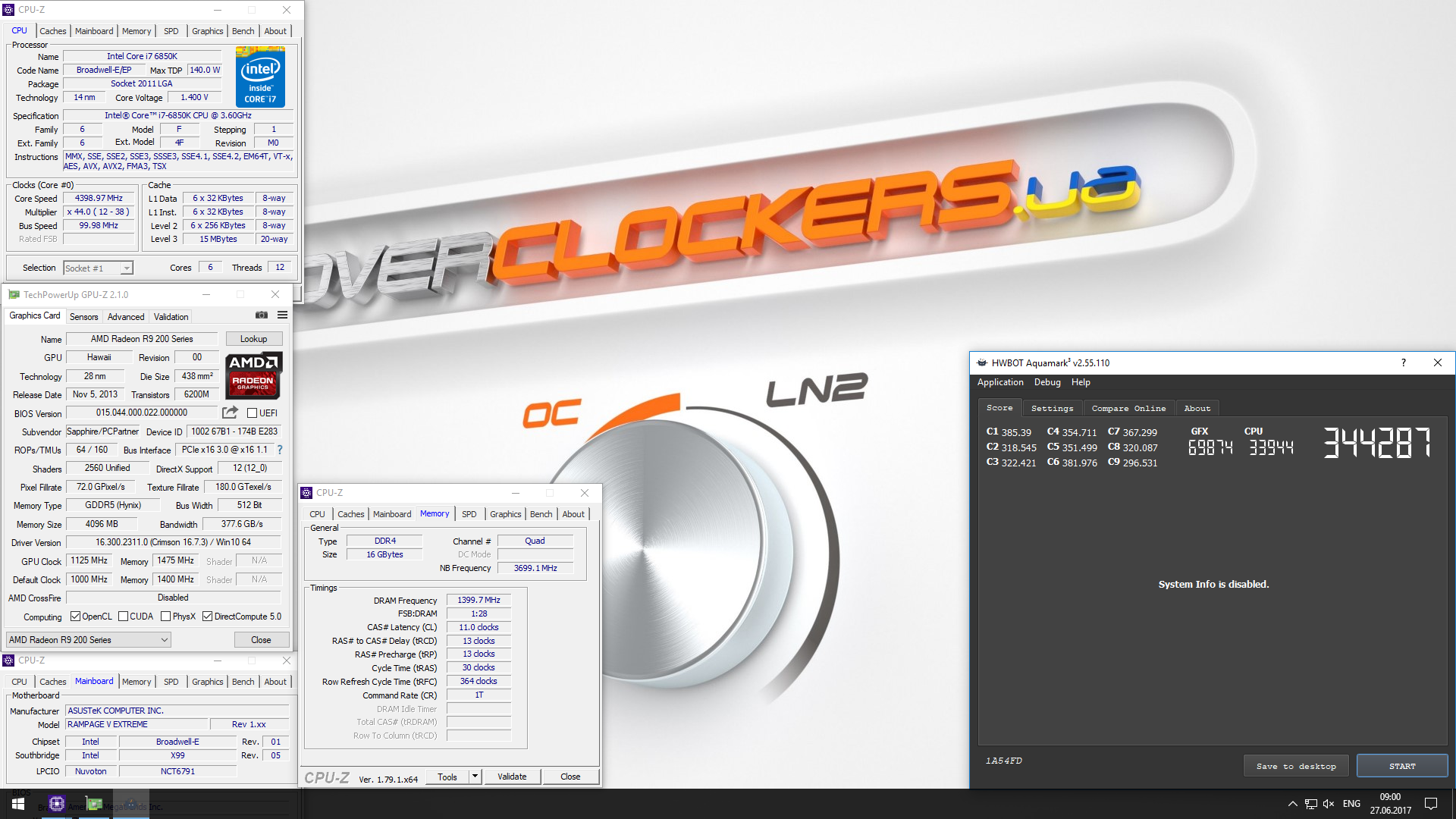Click the Intel Core i7 logo
Viewport: 1456px width, 819px height.
(x=260, y=77)
